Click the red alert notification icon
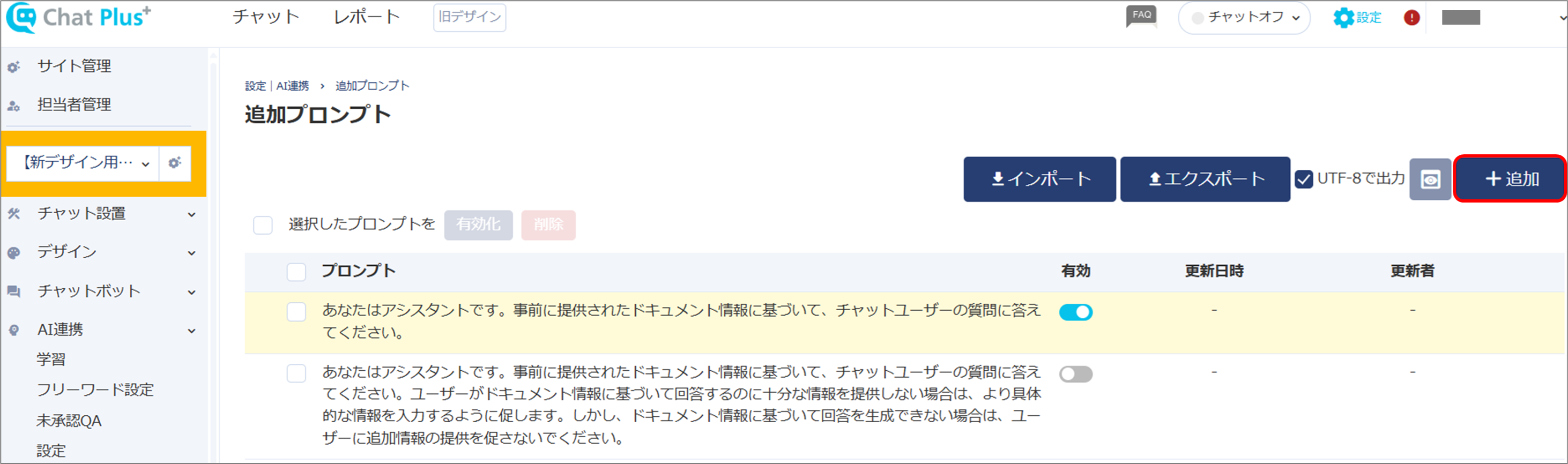 point(1411,18)
